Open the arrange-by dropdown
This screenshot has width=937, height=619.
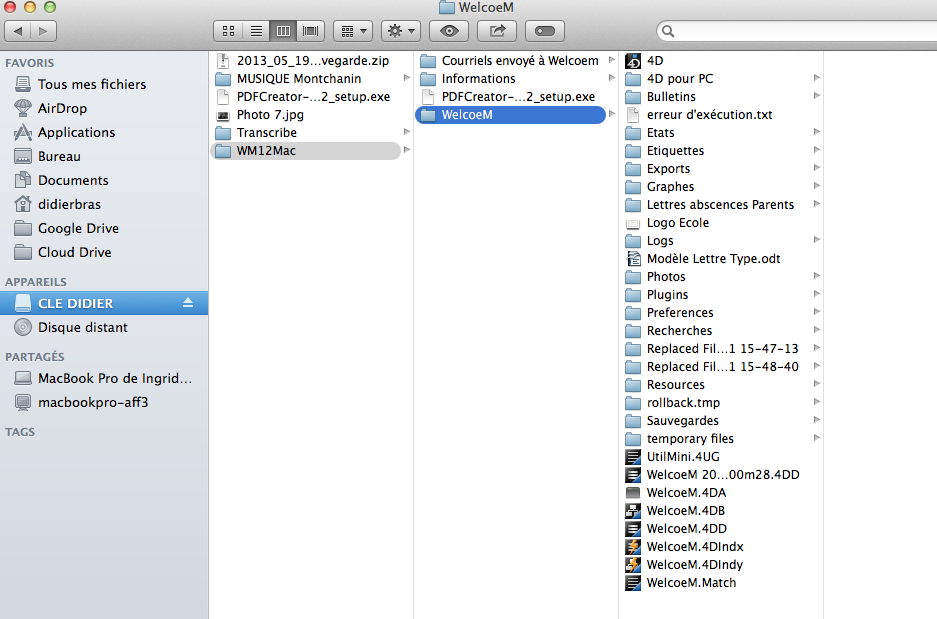[353, 31]
